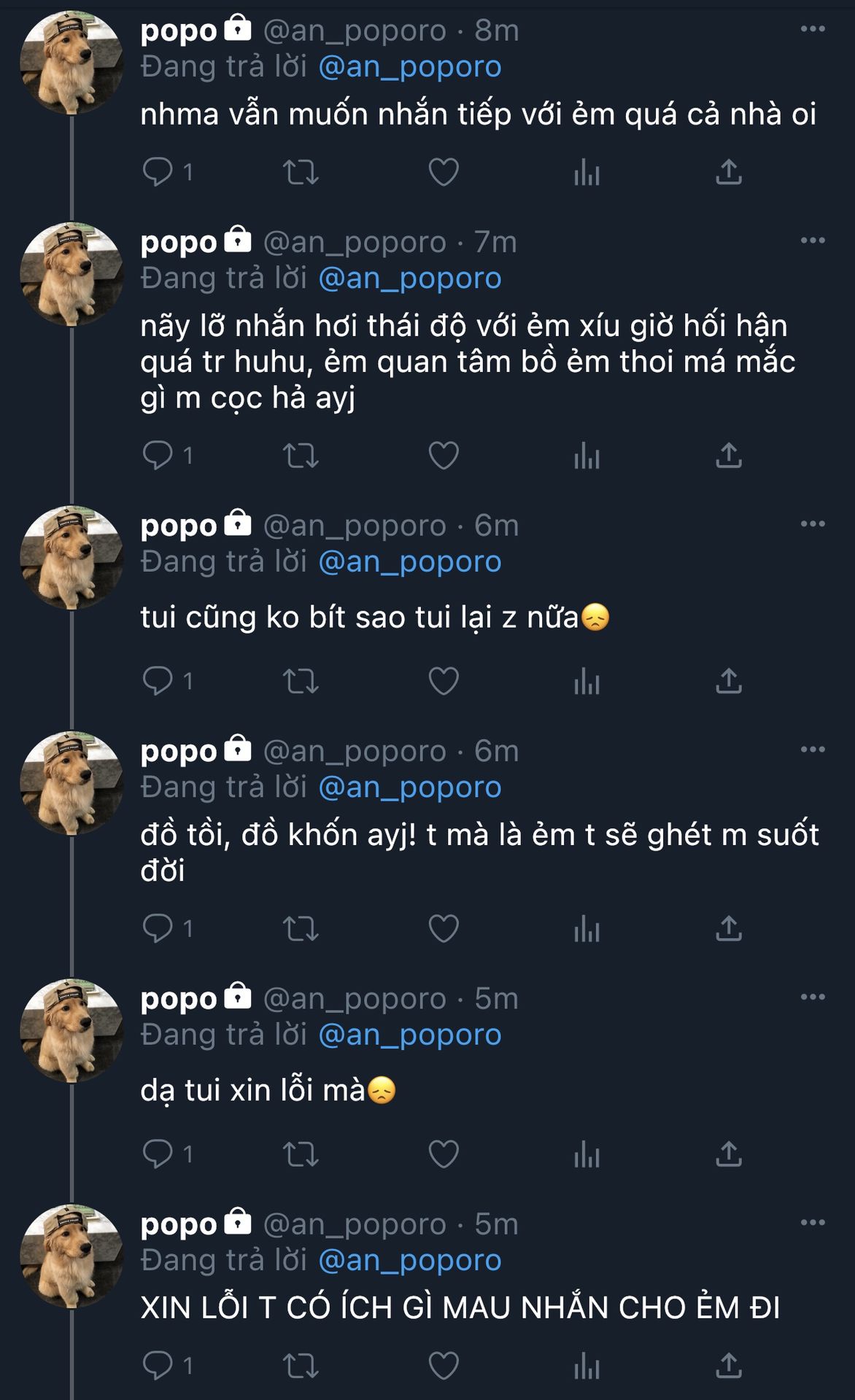
Task: Share the "nãy lỡ nhắn hơi thái độ" tweet
Action: (x=729, y=456)
